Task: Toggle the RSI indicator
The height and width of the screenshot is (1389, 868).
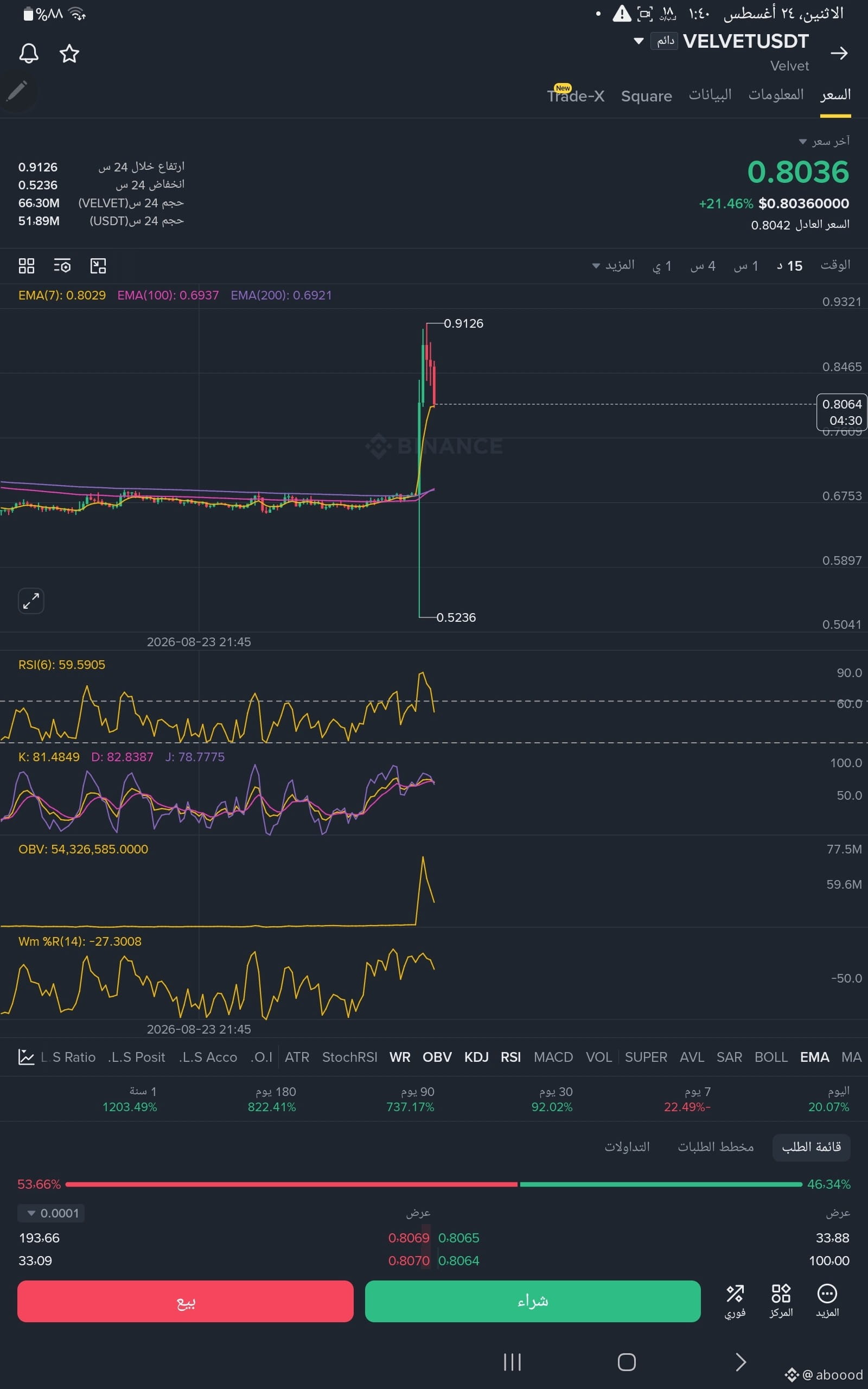Action: pyautogui.click(x=510, y=1057)
